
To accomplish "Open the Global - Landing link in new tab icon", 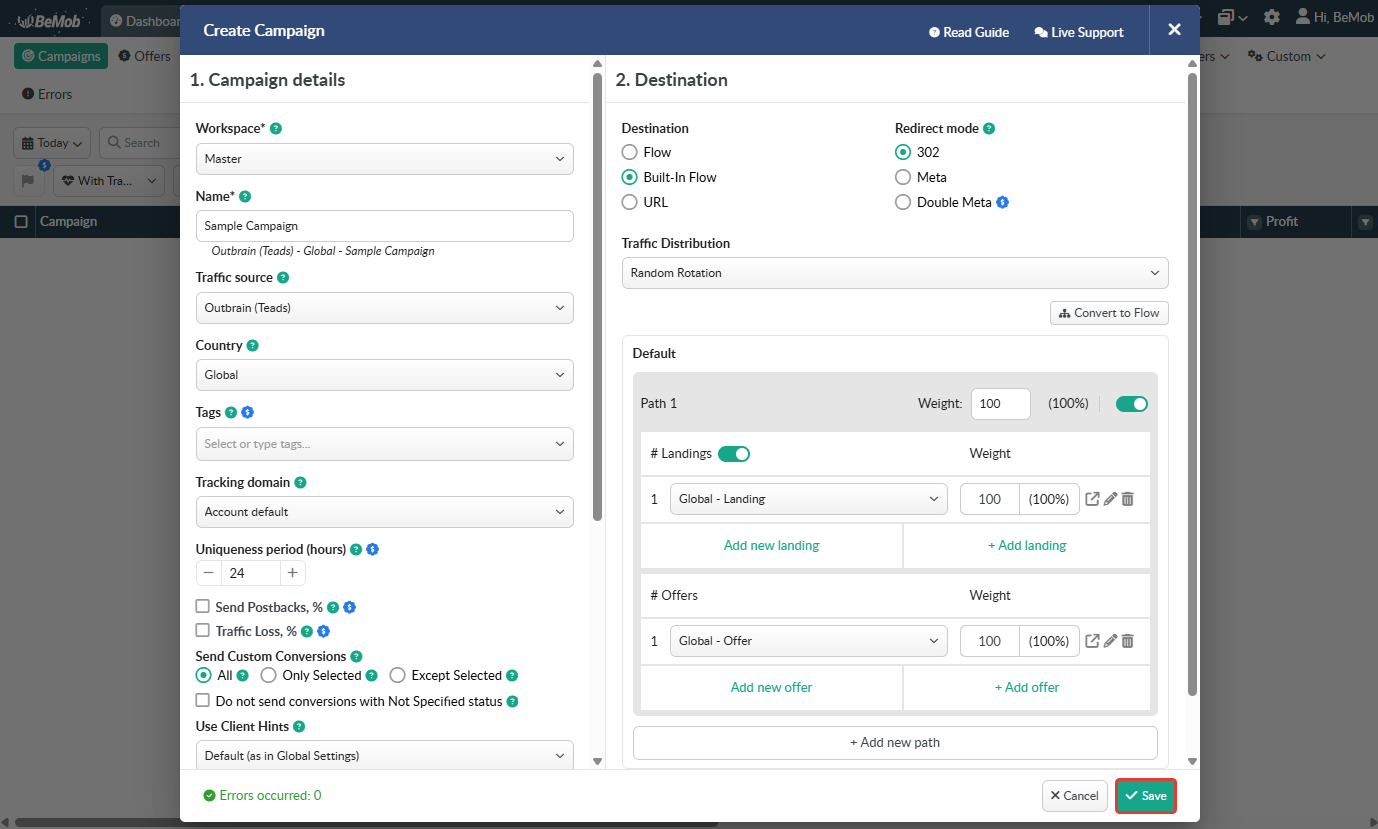I will (1093, 499).
